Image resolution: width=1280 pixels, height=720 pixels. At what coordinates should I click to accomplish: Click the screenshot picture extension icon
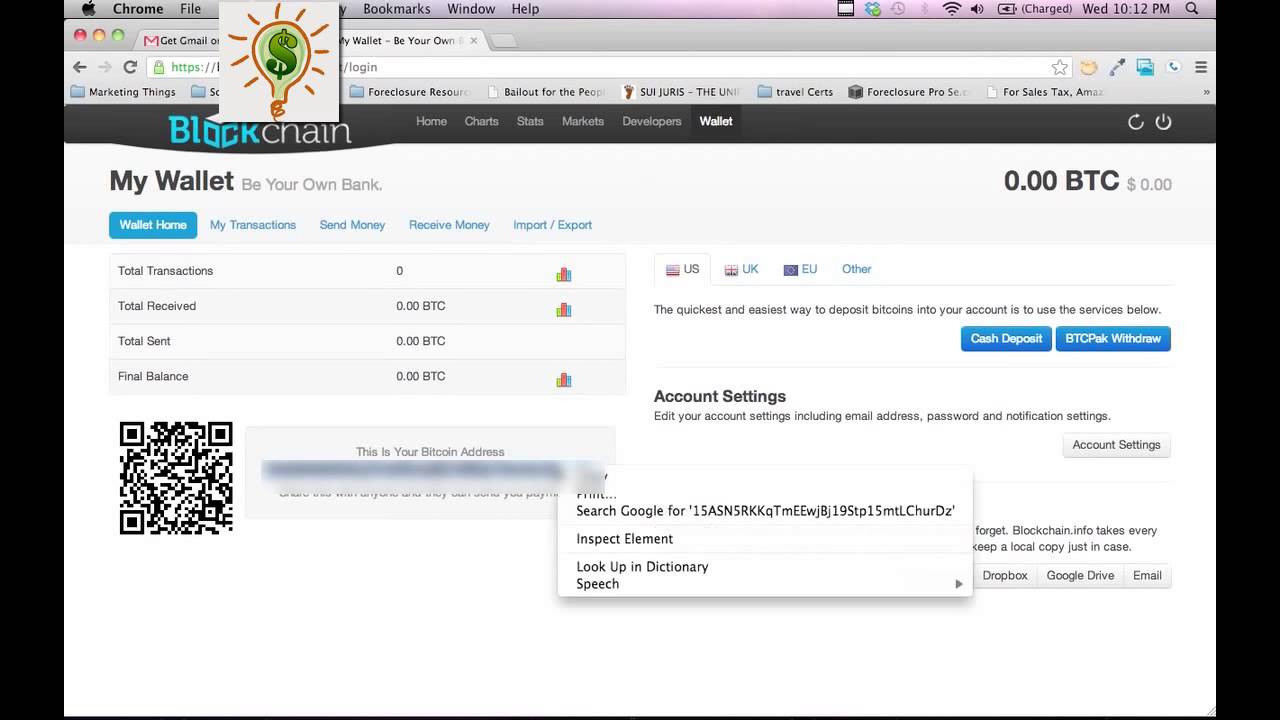click(1145, 67)
